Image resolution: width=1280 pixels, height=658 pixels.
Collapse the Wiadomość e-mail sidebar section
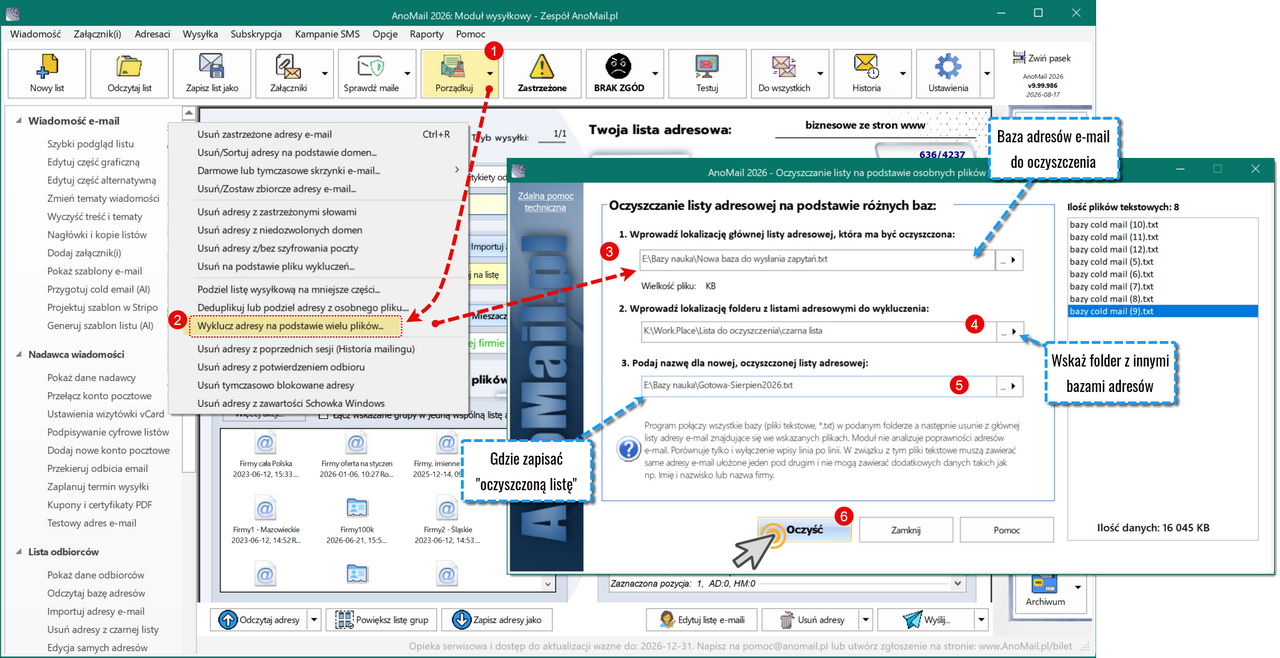click(17, 121)
